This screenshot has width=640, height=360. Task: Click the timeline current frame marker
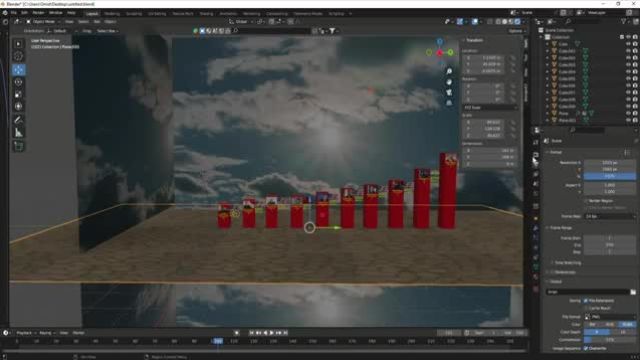[x=218, y=340]
